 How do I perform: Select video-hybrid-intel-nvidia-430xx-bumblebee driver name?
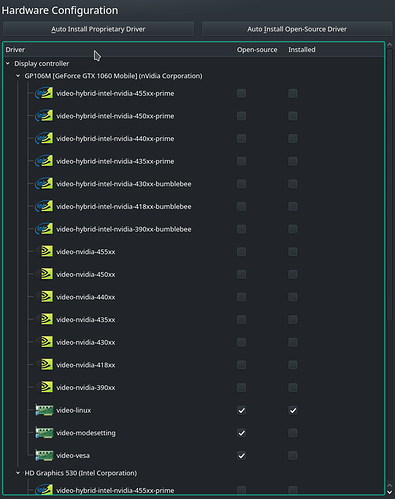(x=124, y=184)
